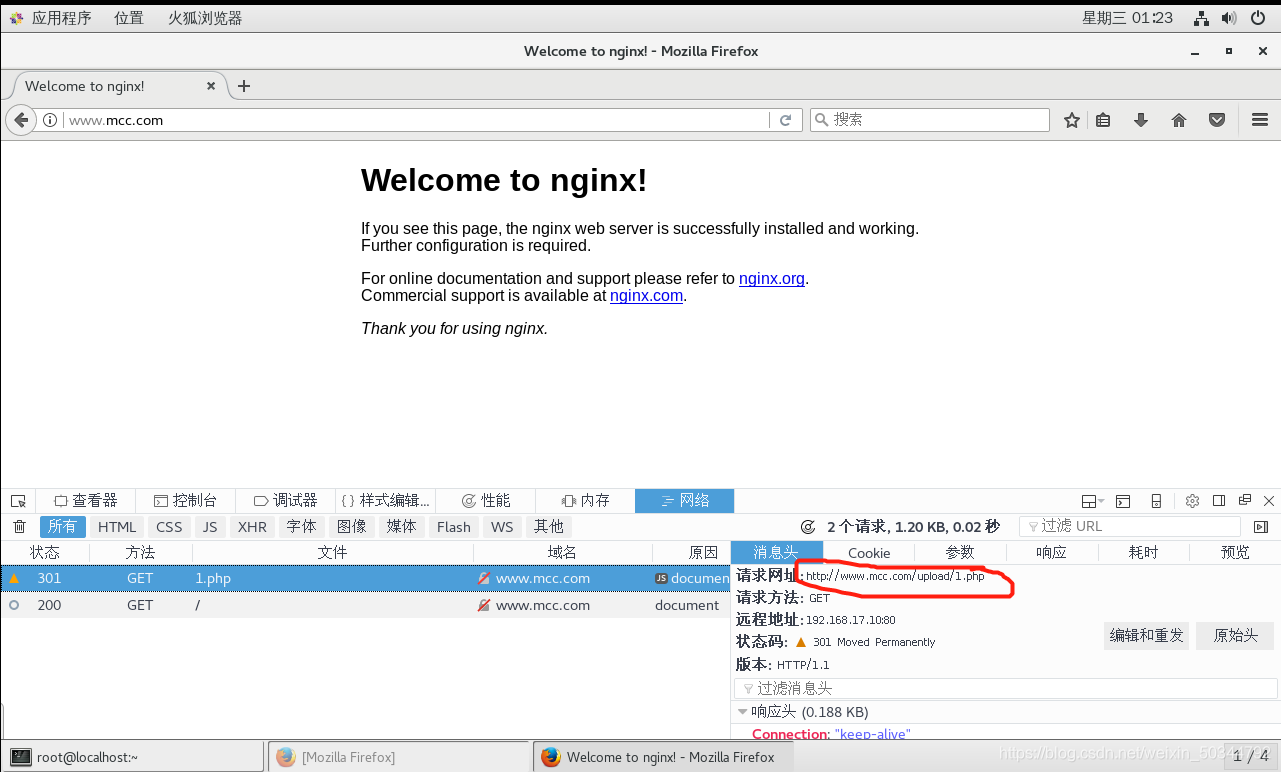Open devtools in separate window icon
This screenshot has height=772, width=1281.
(1245, 501)
